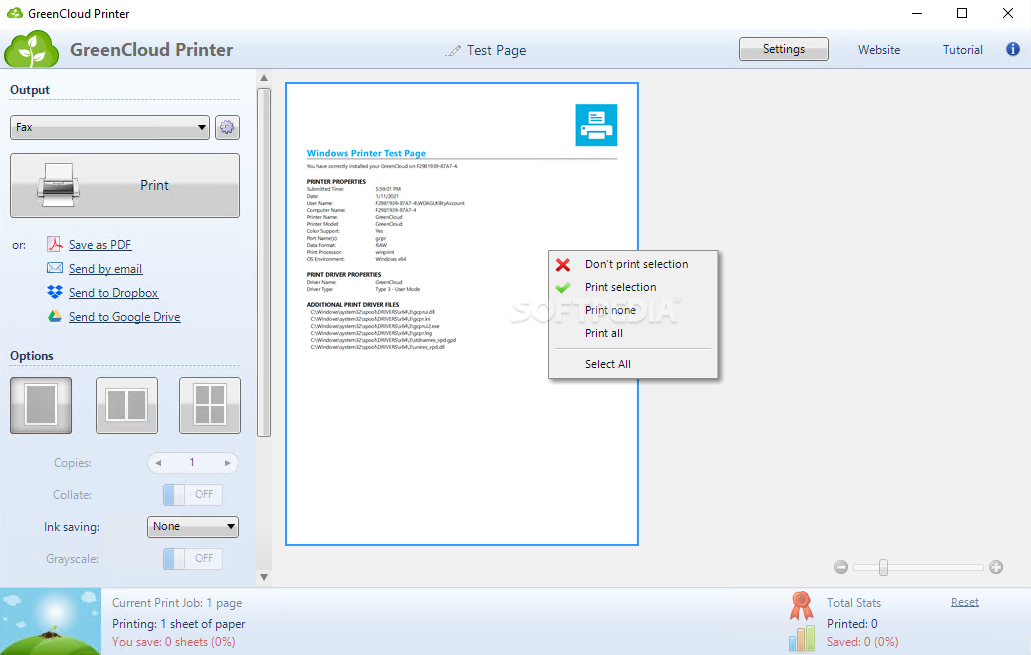Click the envelope icon beside Send by email
1031x655 pixels.
(55, 268)
